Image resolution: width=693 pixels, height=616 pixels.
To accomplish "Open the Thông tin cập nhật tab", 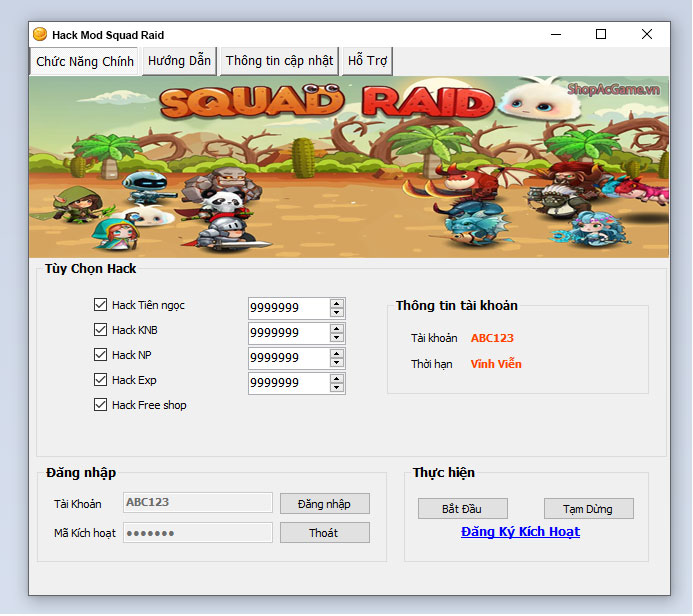I will coord(279,61).
